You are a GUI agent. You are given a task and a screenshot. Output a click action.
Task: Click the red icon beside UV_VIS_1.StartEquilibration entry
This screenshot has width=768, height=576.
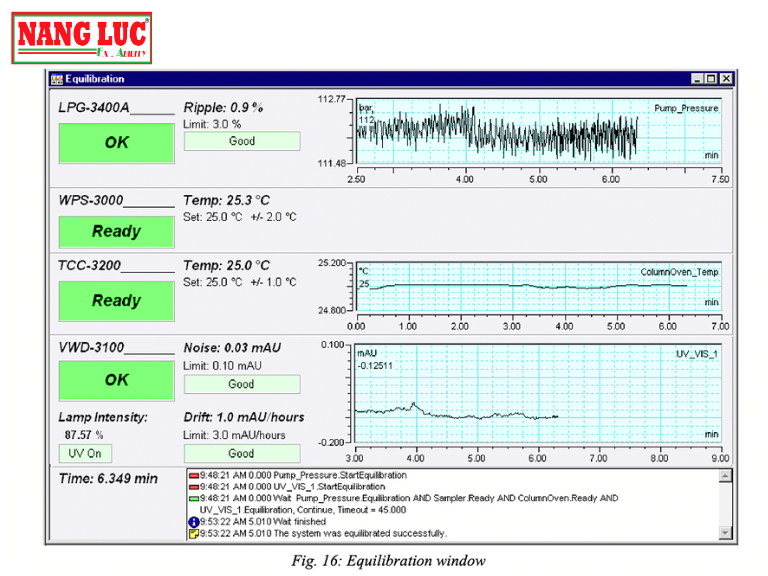pyautogui.click(x=193, y=486)
